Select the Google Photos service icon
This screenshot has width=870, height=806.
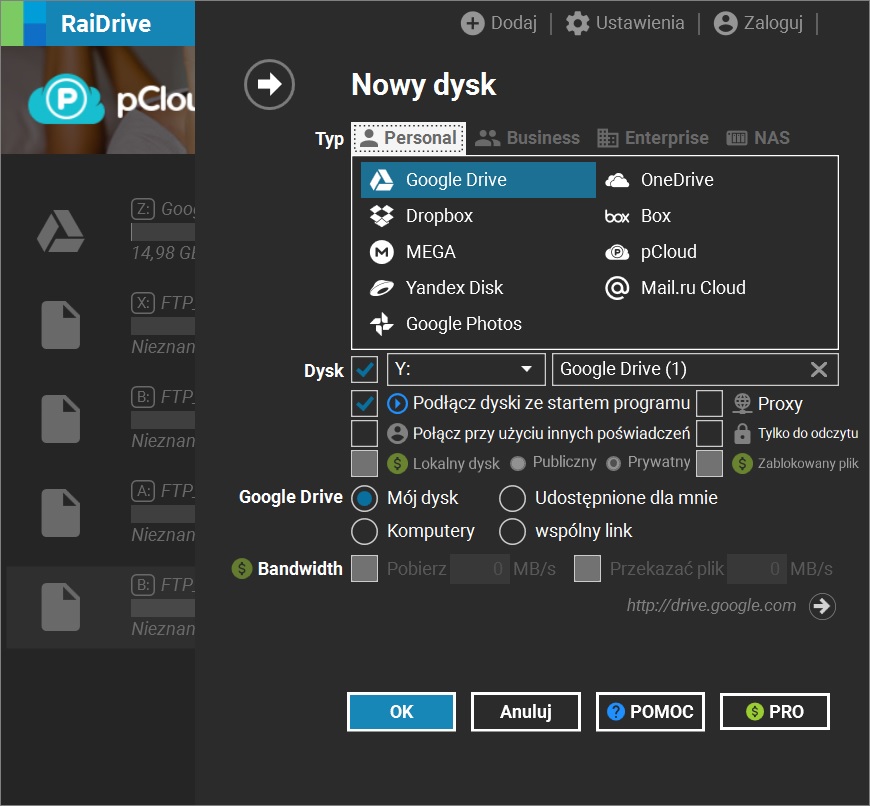click(x=381, y=323)
